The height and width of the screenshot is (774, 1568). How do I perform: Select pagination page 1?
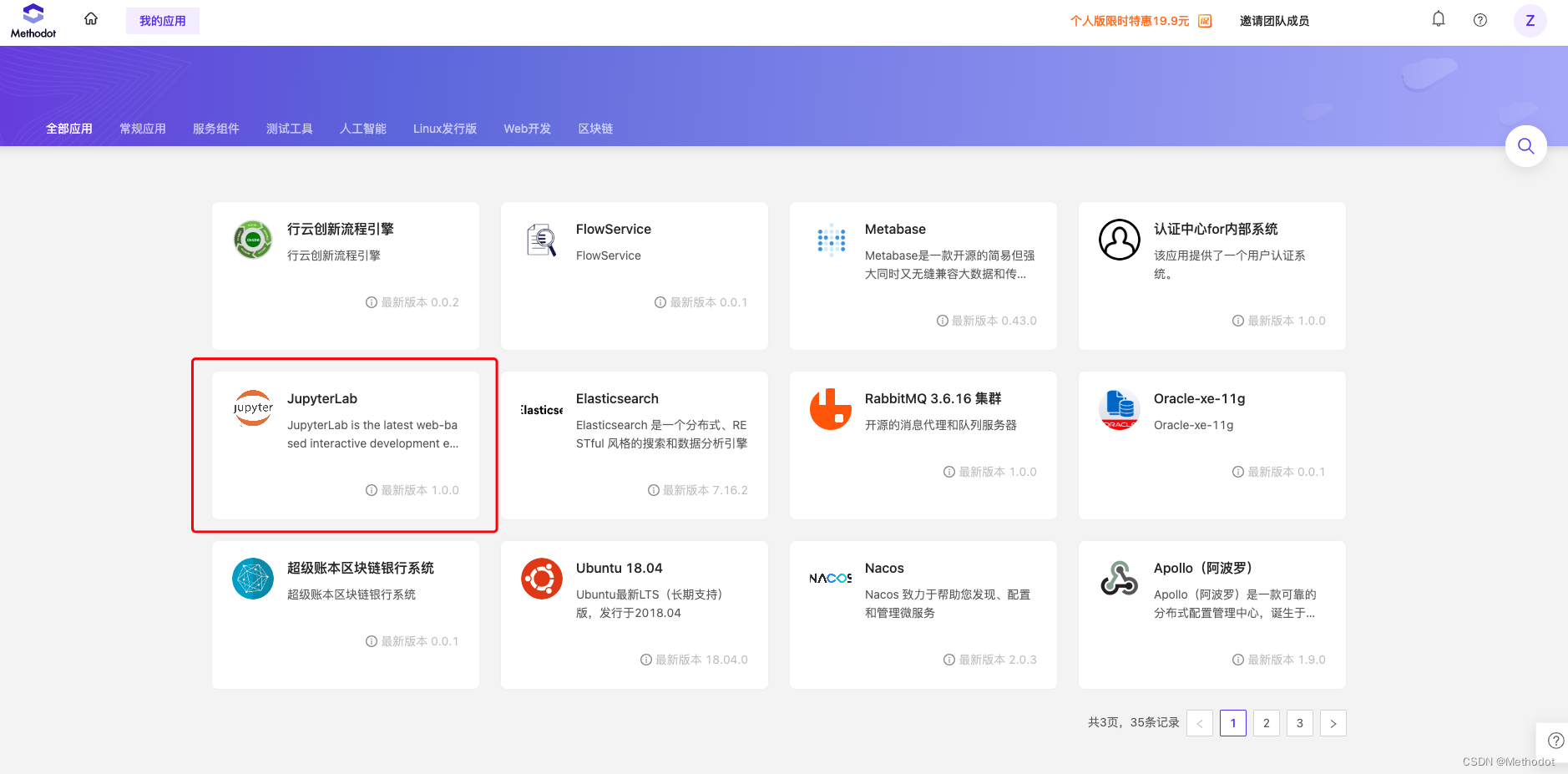[x=1233, y=723]
